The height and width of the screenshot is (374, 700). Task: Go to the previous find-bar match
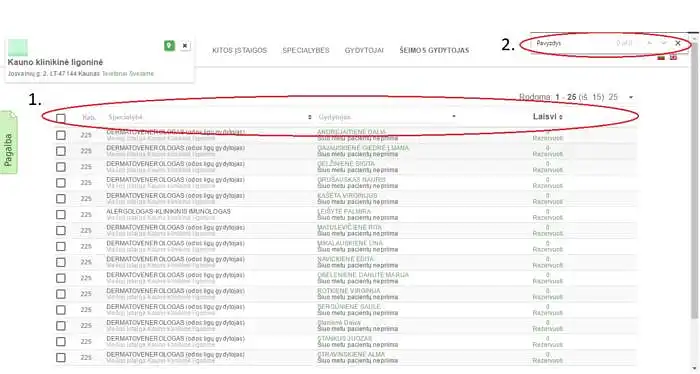650,43
